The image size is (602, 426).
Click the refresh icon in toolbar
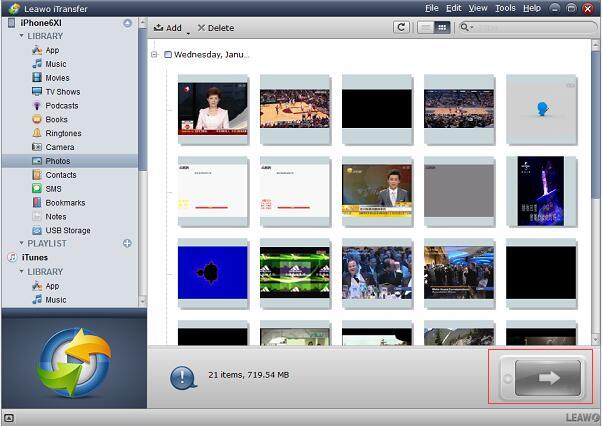[x=402, y=28]
